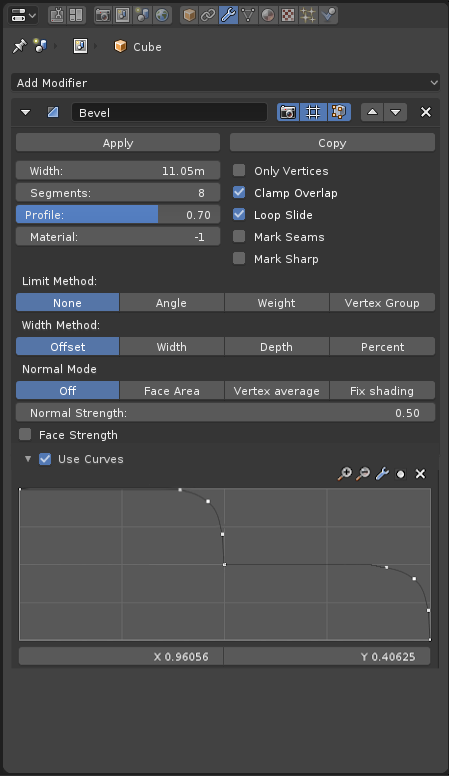Click the Segments value field
The image size is (449, 776).
(x=118, y=193)
